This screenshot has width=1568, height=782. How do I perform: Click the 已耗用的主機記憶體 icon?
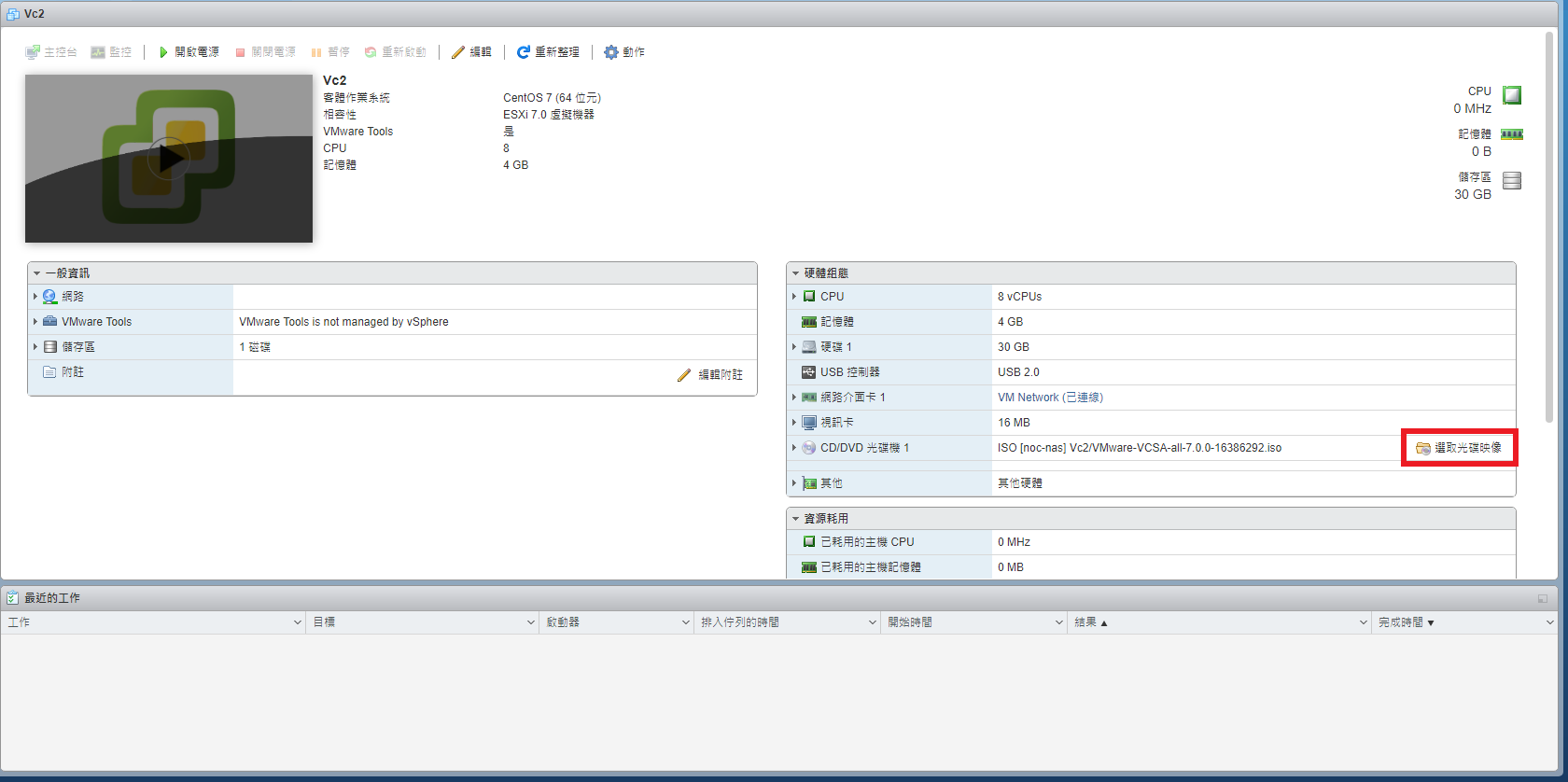[809, 567]
